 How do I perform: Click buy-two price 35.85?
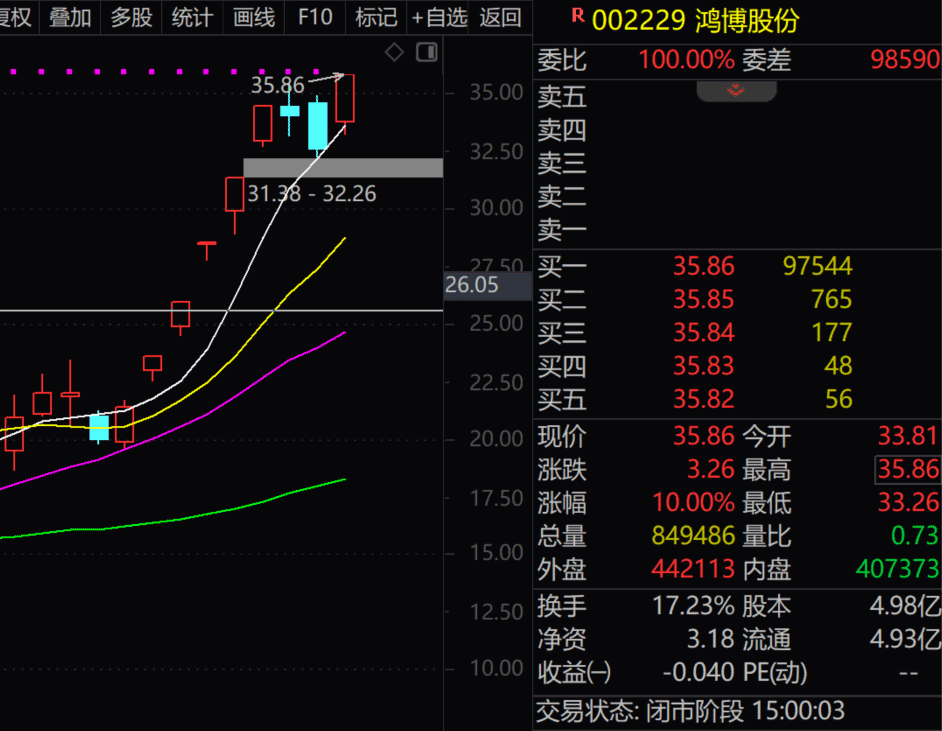click(703, 299)
